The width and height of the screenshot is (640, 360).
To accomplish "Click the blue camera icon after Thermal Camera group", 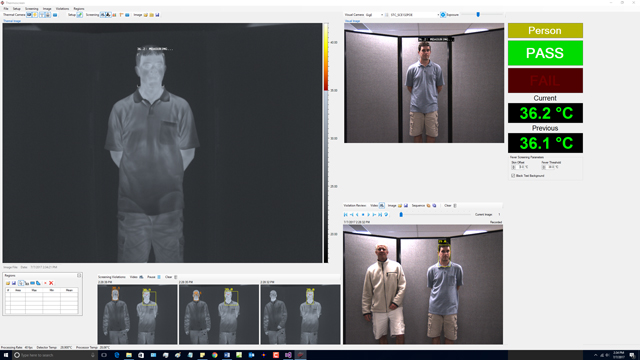I will (55, 15).
